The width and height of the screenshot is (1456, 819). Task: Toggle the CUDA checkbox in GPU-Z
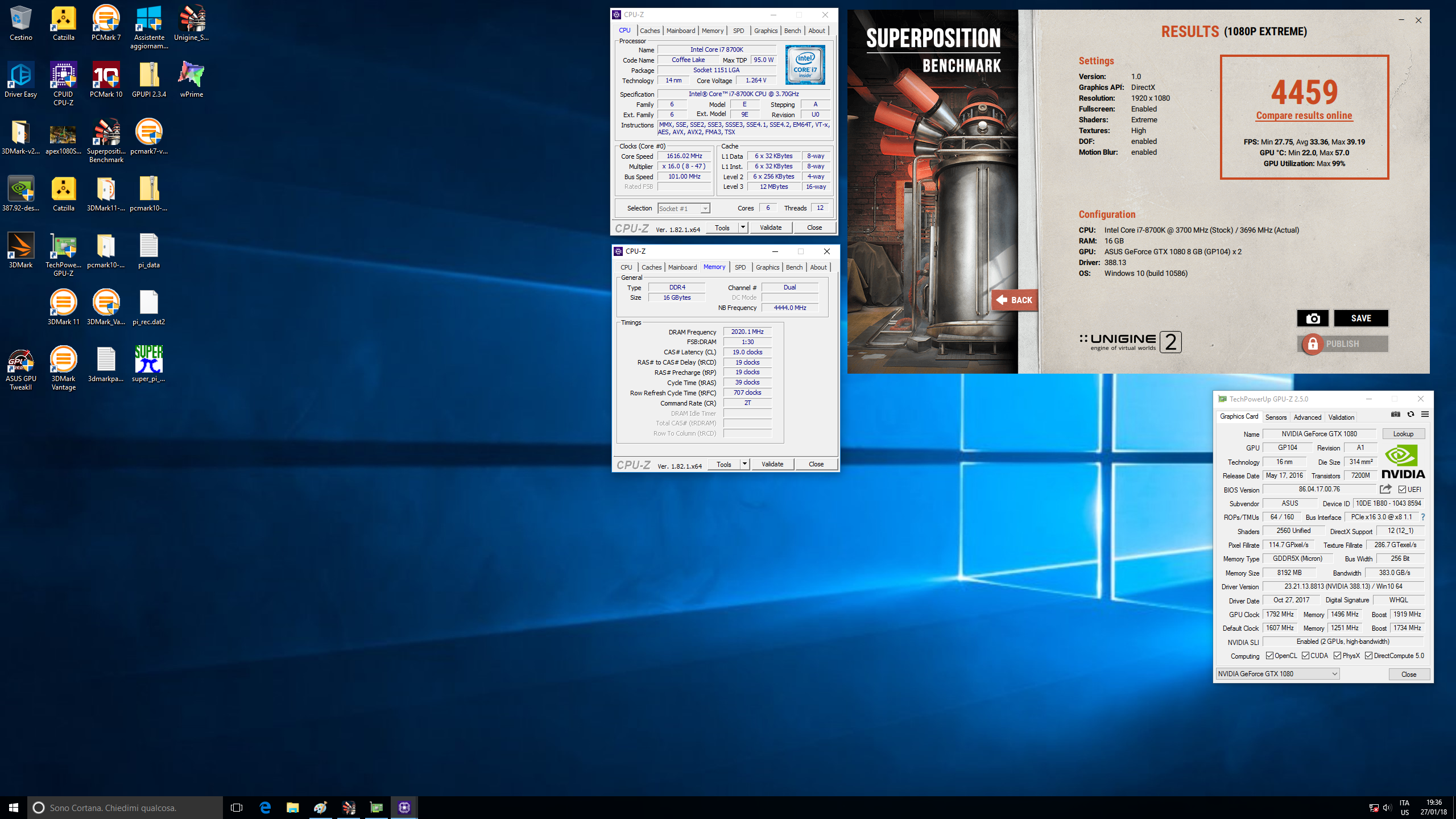click(x=1305, y=656)
